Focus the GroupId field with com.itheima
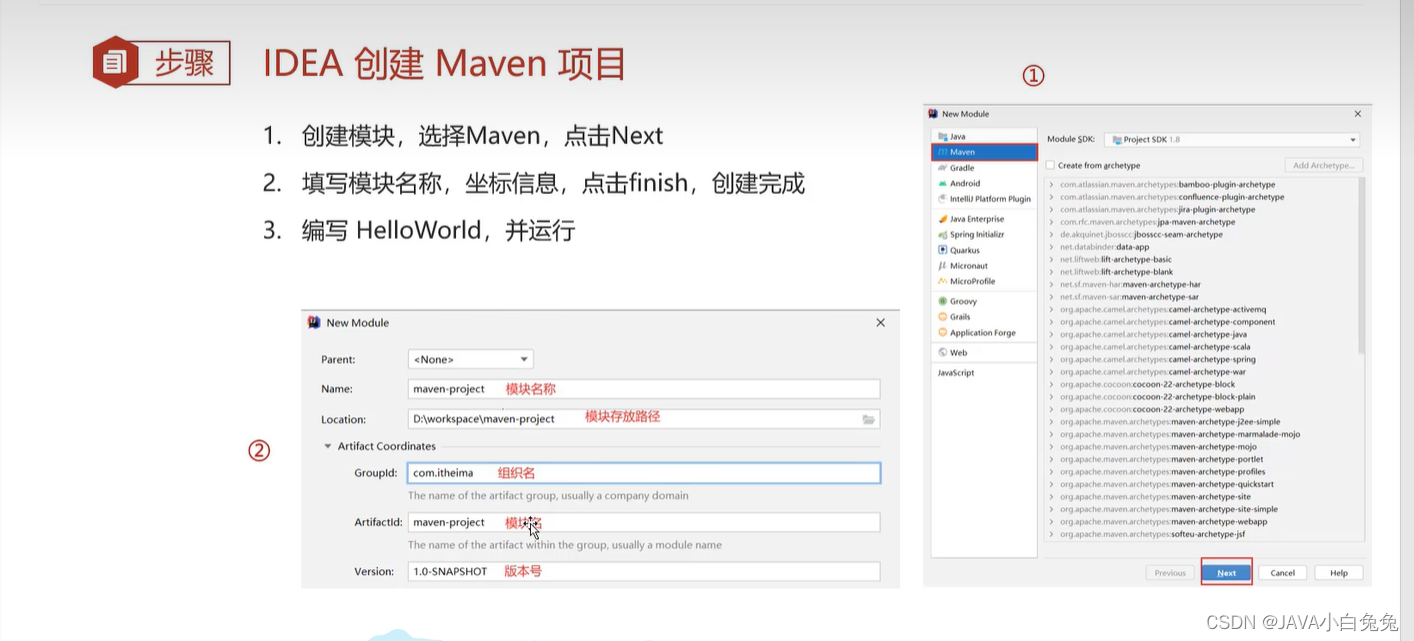Image resolution: width=1414 pixels, height=641 pixels. 644,473
